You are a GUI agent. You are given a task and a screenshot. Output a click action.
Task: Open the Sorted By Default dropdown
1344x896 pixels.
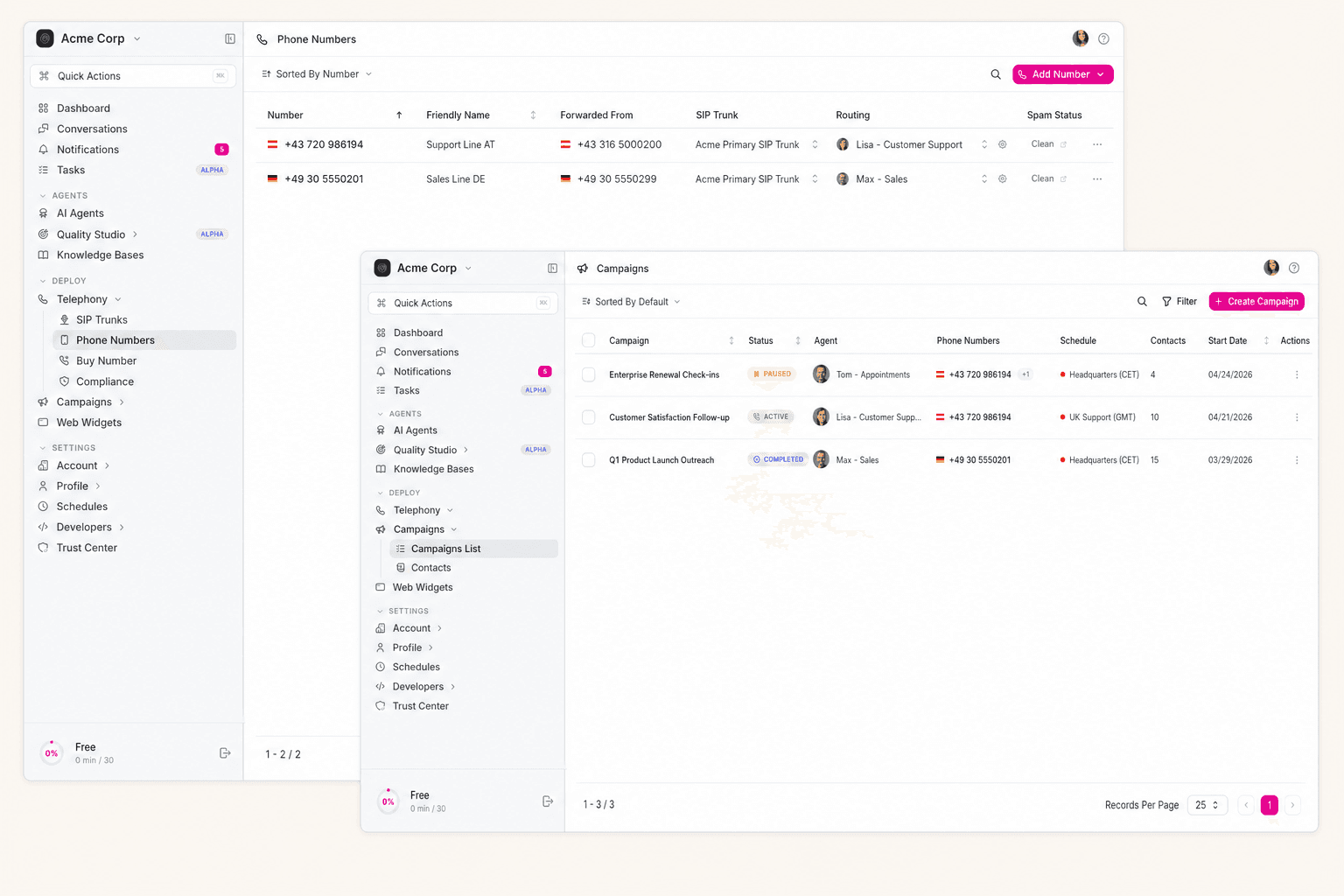point(630,301)
